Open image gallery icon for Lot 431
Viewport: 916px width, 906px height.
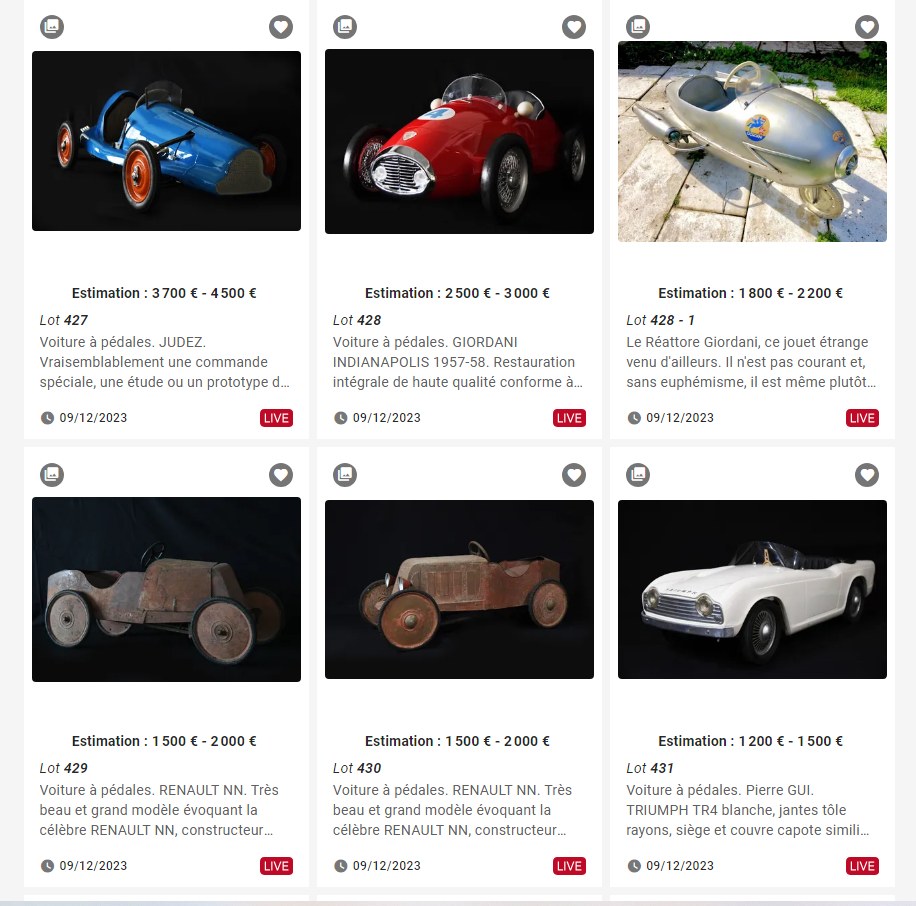coord(638,475)
